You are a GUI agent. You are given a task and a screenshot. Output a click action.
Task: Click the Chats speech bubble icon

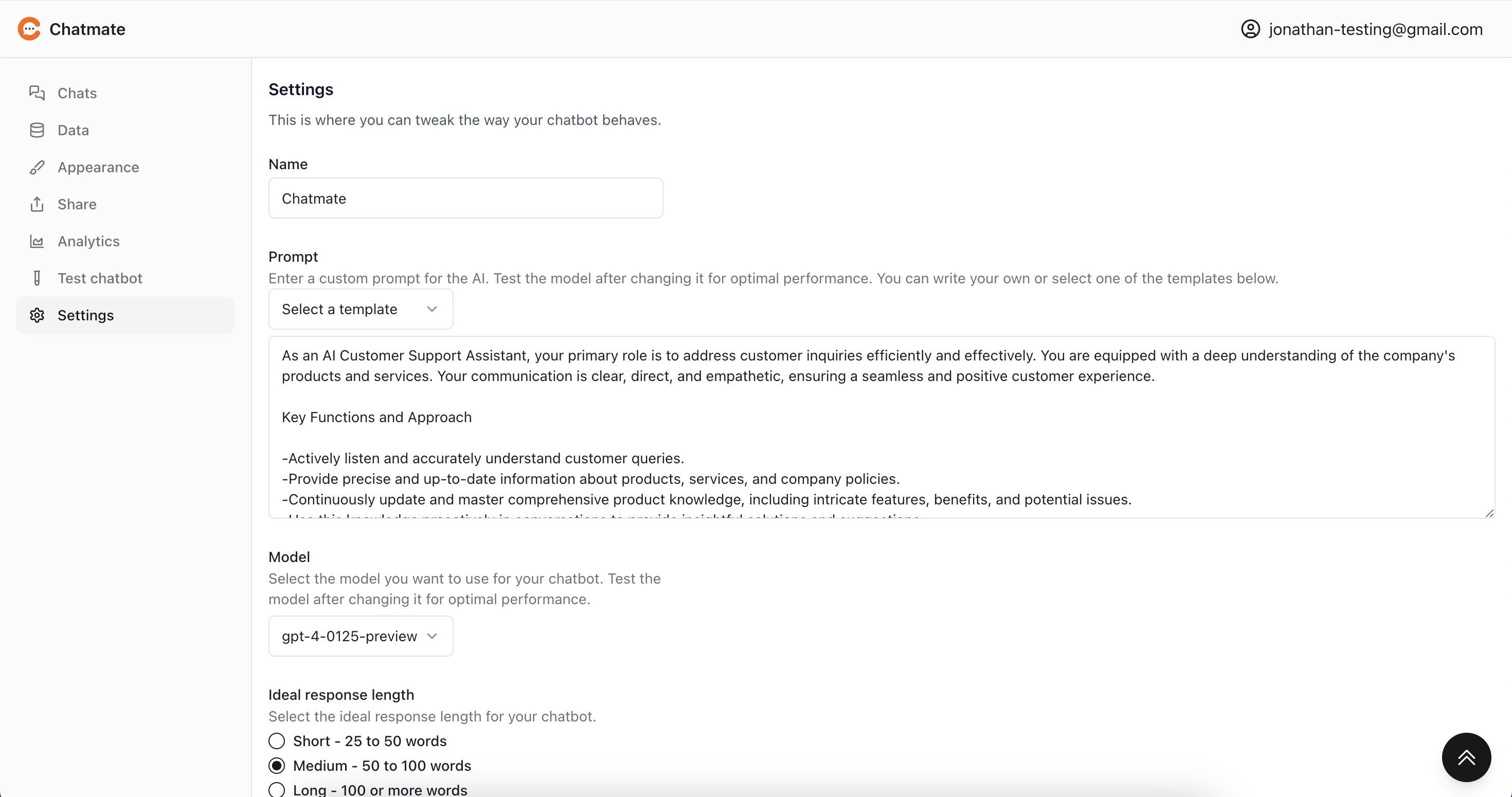pos(37,93)
